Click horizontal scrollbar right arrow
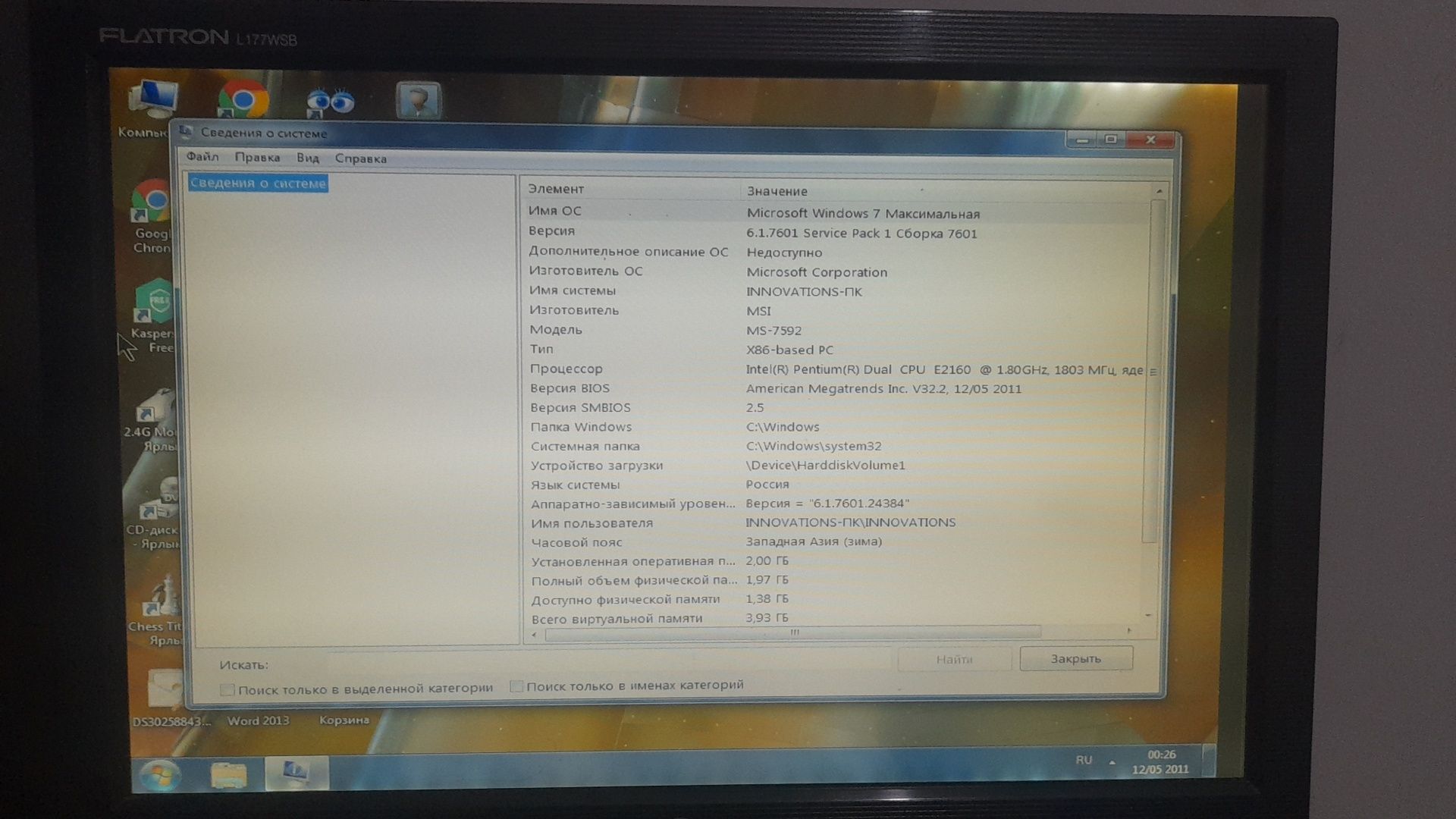 [1129, 631]
